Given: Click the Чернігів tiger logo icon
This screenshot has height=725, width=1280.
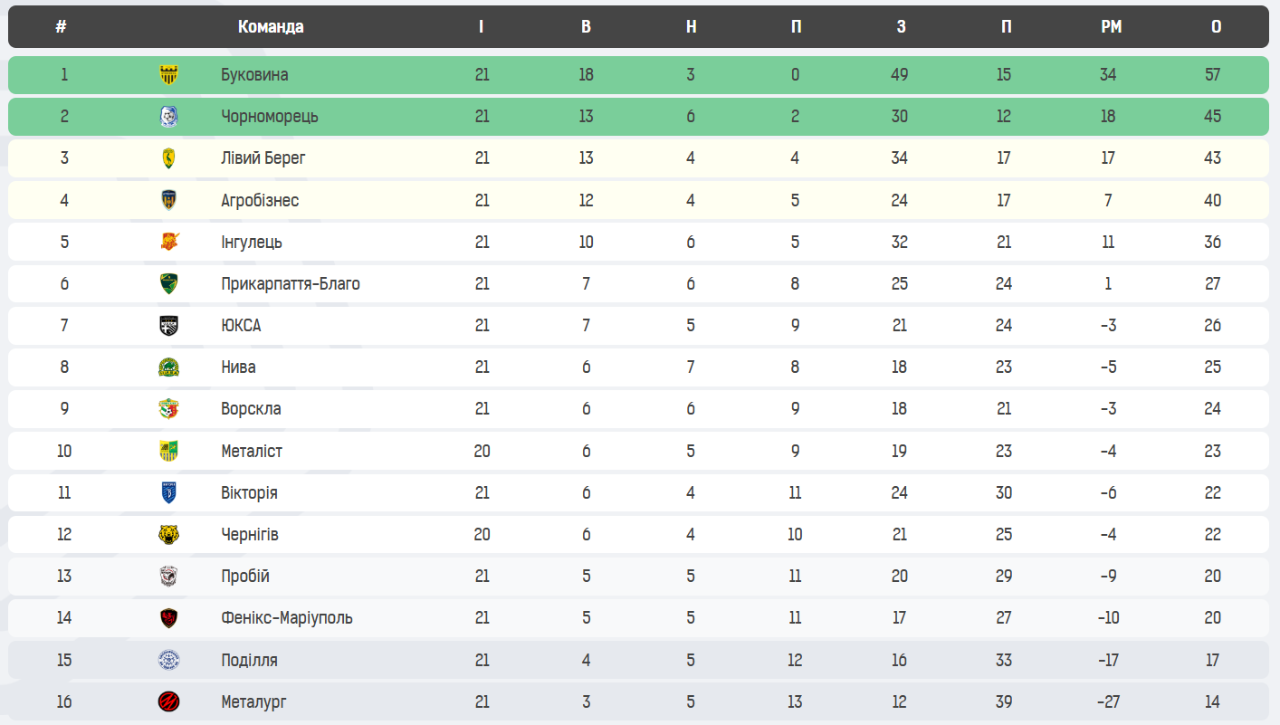Looking at the screenshot, I should (169, 535).
